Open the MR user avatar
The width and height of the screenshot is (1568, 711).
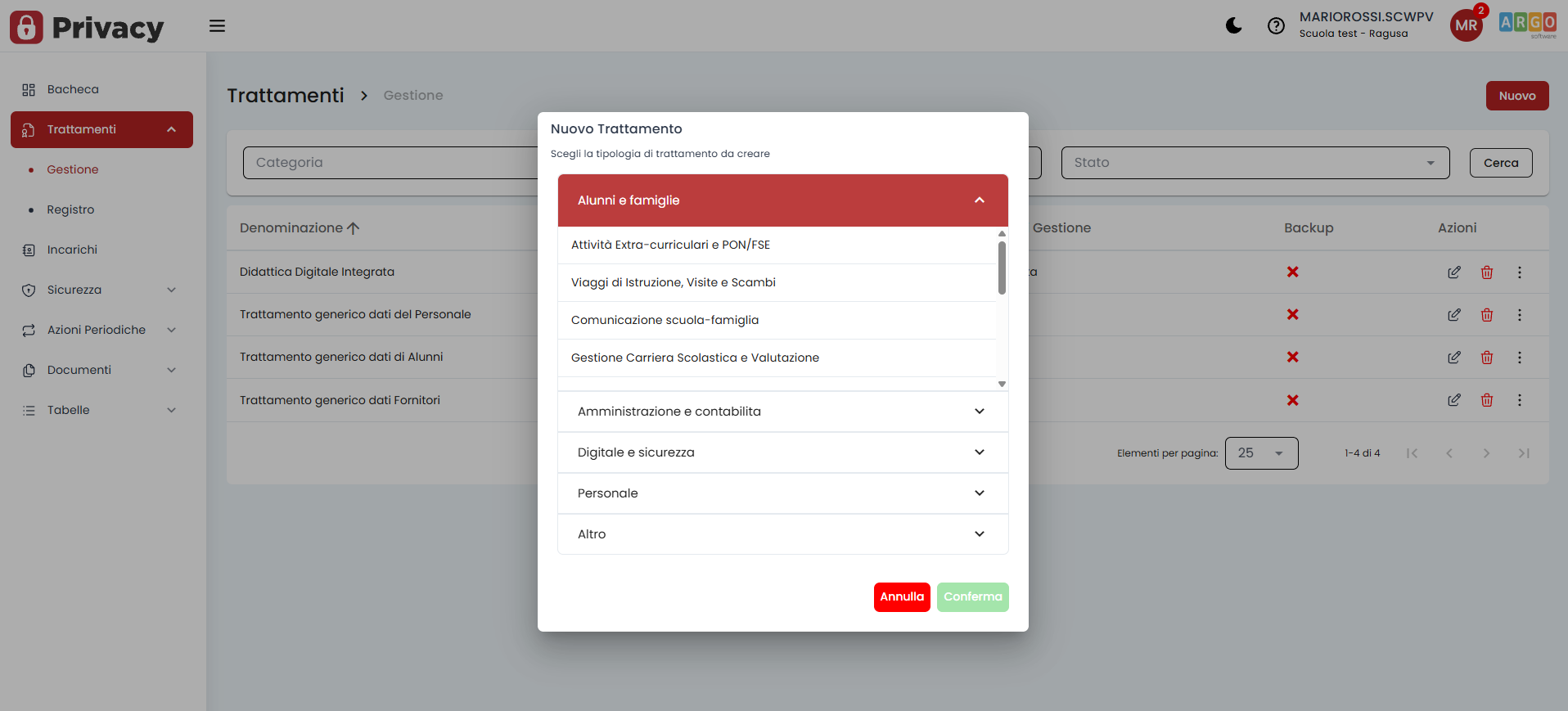[1466, 25]
